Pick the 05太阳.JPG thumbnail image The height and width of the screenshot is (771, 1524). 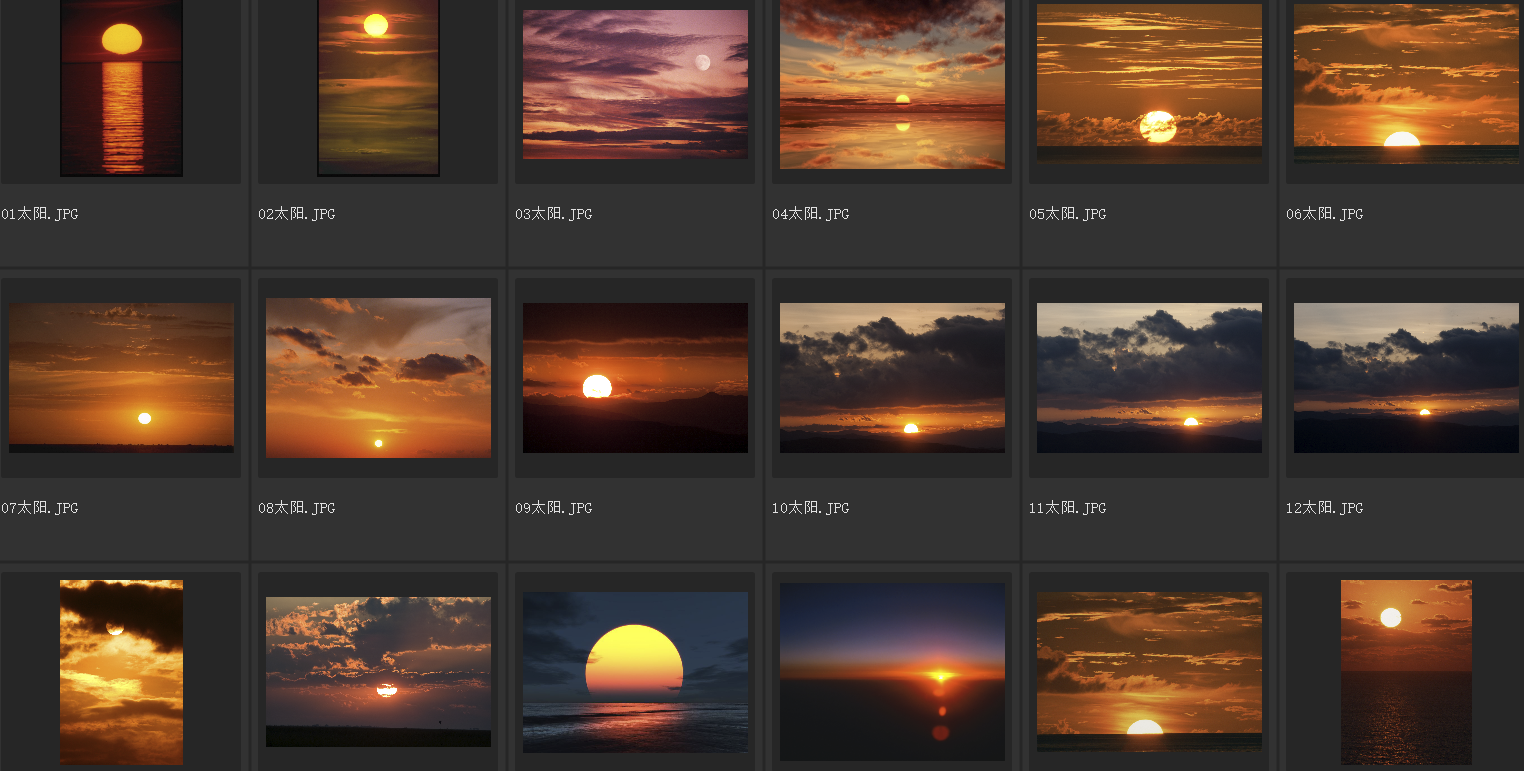(x=1149, y=82)
